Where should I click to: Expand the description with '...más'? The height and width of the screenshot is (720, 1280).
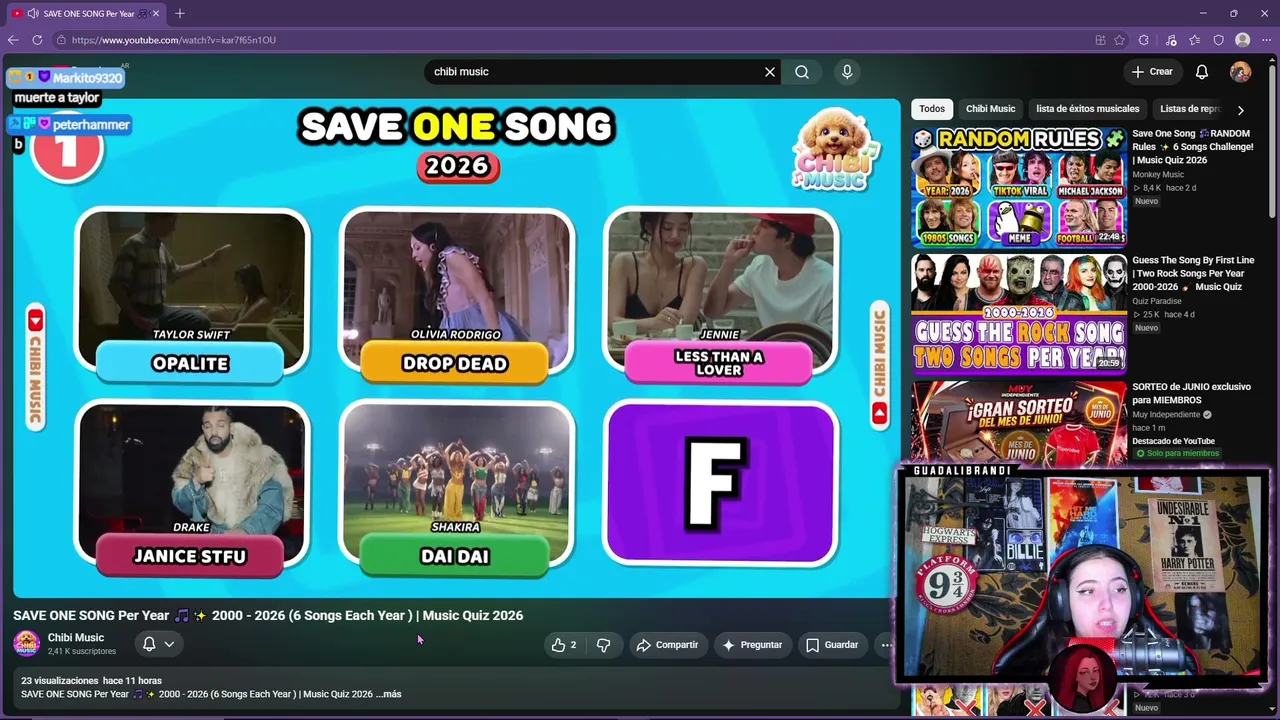click(x=389, y=694)
